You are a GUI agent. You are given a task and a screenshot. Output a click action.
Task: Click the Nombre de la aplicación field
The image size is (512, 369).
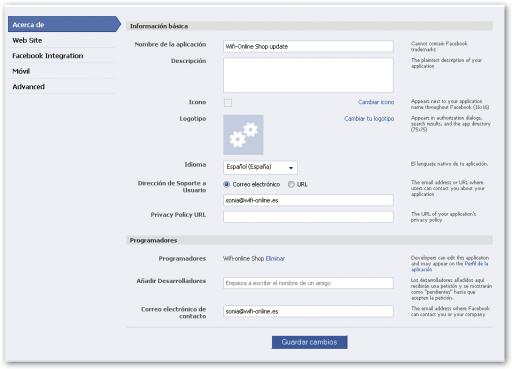(x=308, y=46)
